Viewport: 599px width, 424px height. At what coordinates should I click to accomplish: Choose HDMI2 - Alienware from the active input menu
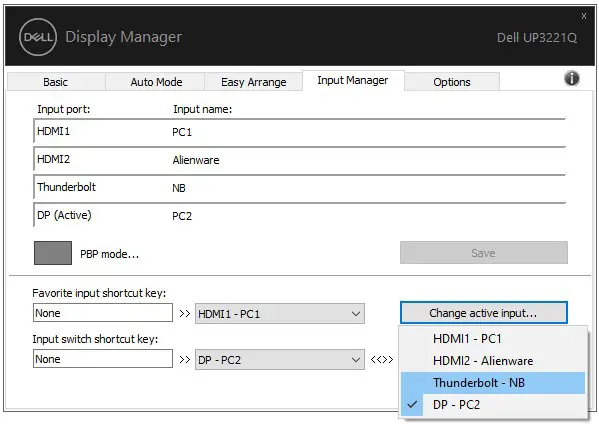tap(493, 361)
